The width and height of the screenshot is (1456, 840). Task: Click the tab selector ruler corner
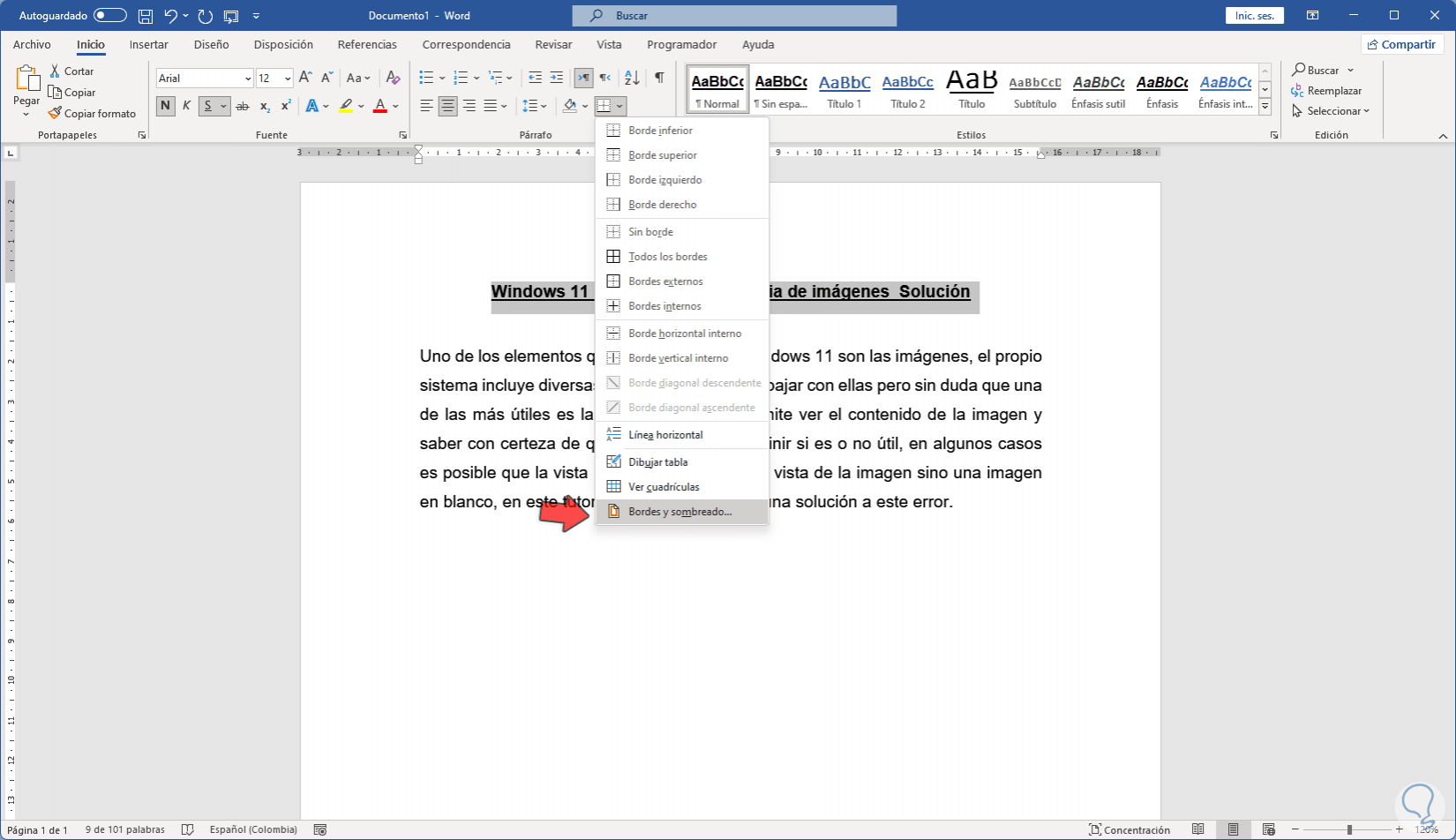point(11,153)
